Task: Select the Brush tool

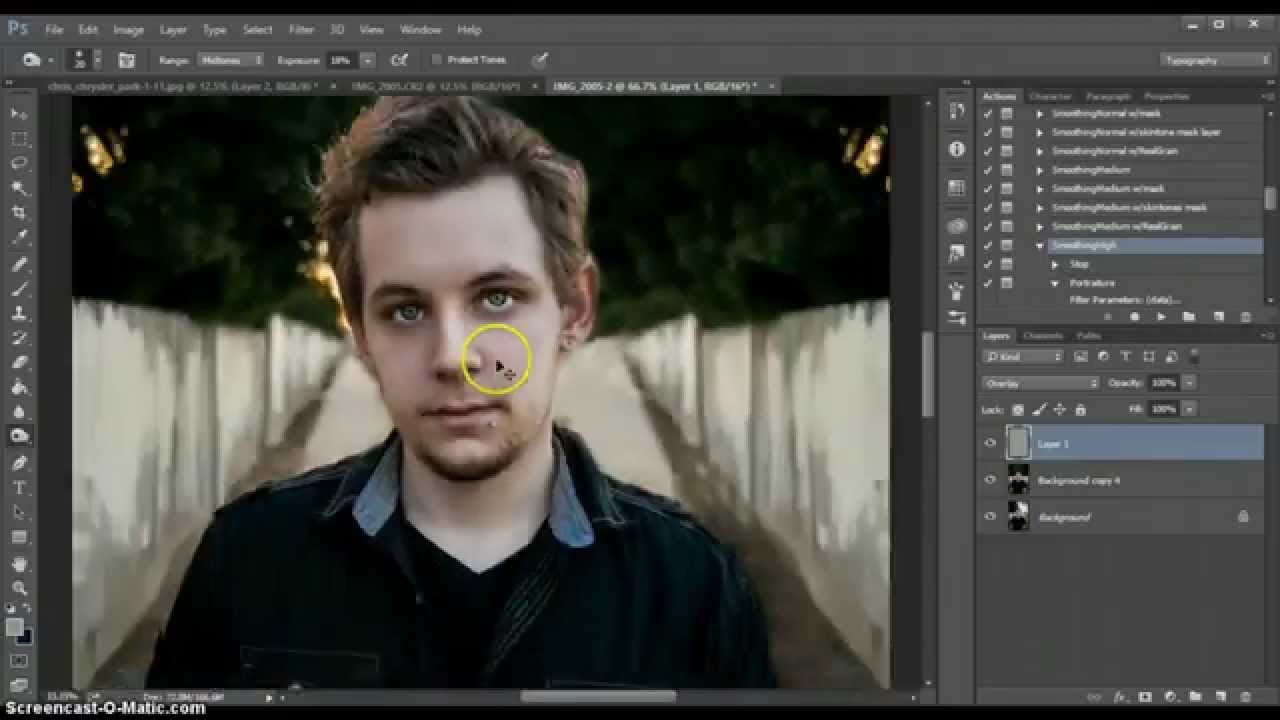Action: click(20, 289)
